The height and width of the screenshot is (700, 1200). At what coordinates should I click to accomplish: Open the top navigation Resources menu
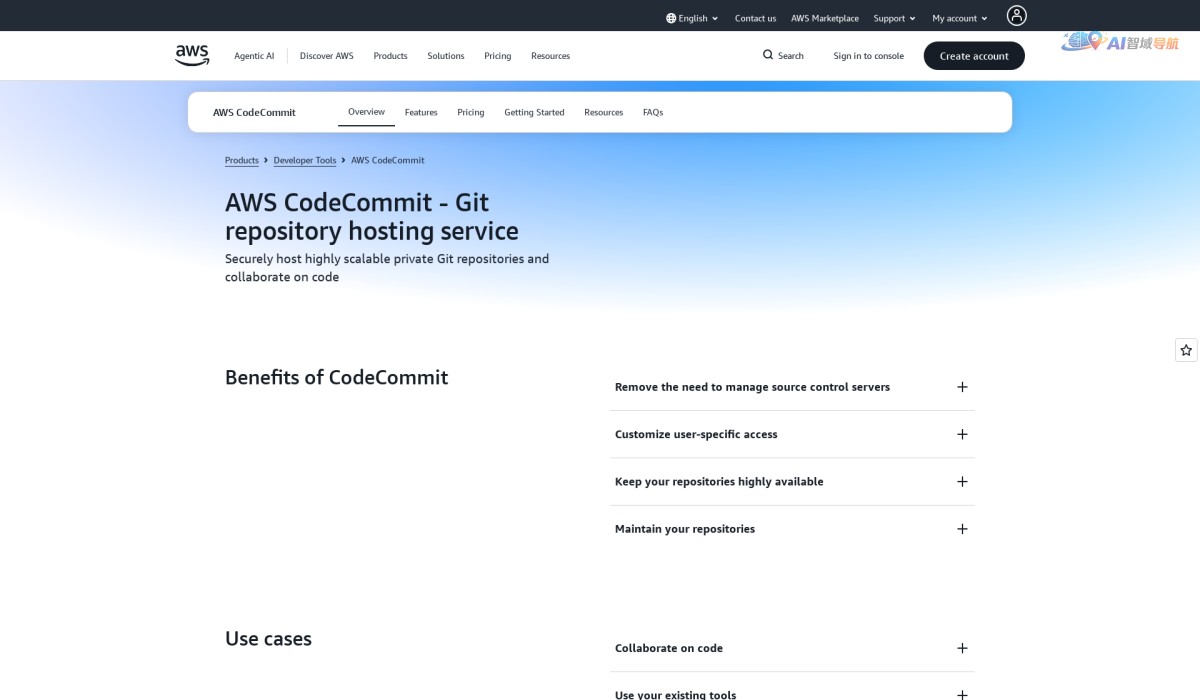pyautogui.click(x=550, y=56)
